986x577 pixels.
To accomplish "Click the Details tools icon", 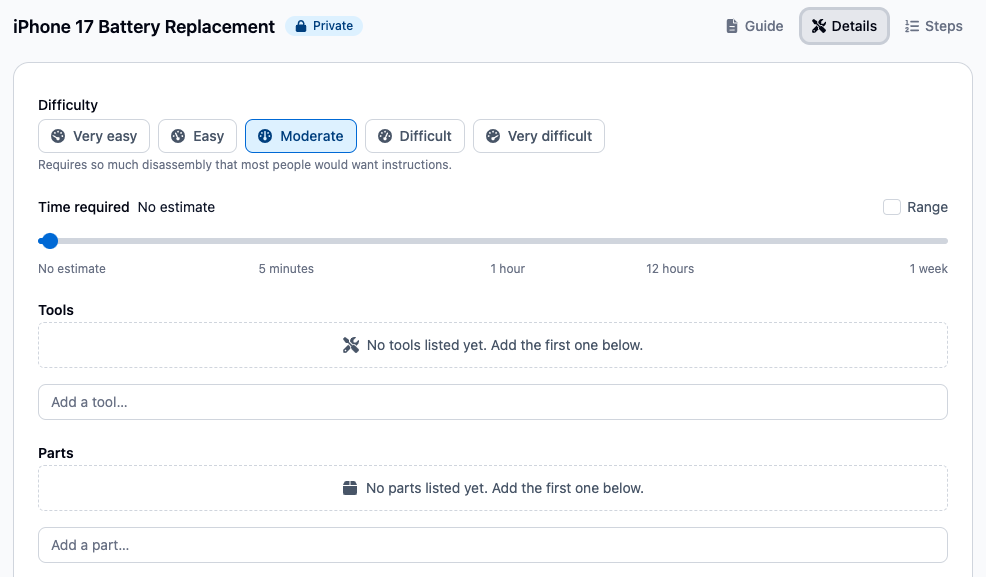I will click(x=818, y=26).
